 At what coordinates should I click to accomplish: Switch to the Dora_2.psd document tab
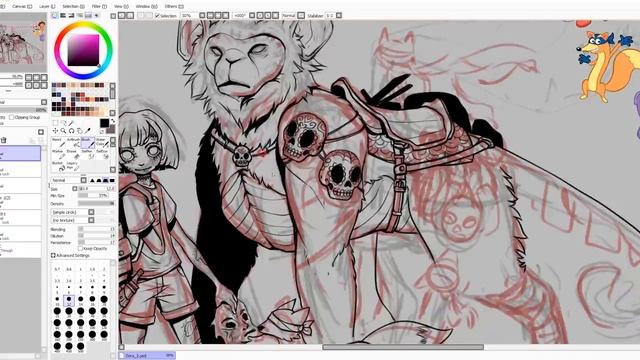click(x=147, y=356)
